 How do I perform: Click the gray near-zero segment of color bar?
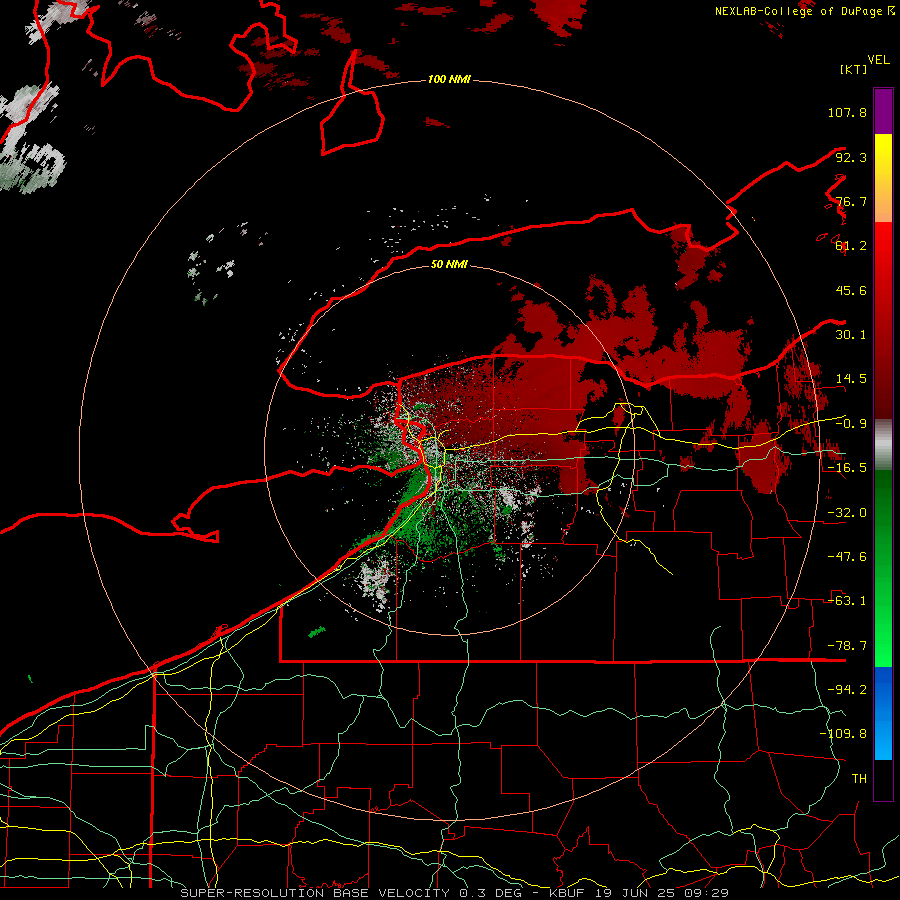tap(883, 445)
